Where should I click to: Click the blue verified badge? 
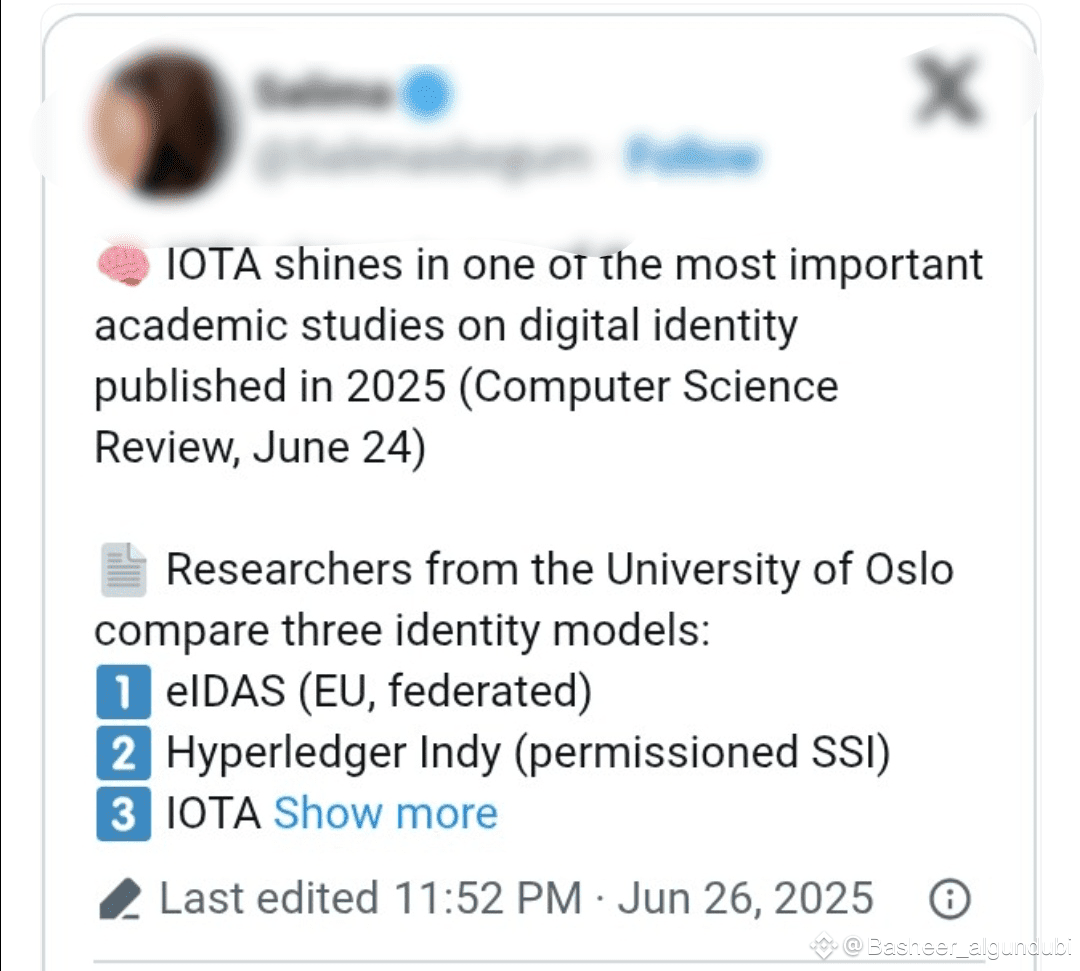(427, 94)
